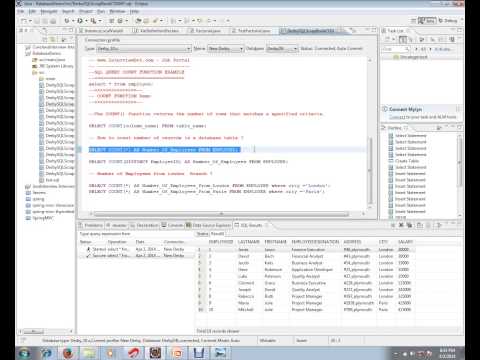Select the SQL Results tab

click(250, 225)
